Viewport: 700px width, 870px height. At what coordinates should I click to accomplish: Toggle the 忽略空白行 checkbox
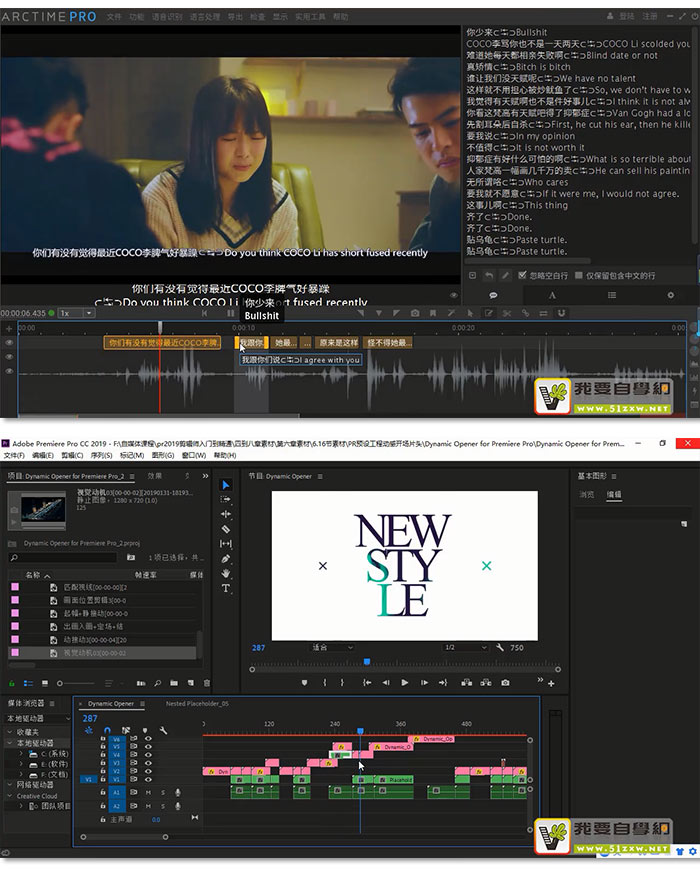(x=522, y=275)
